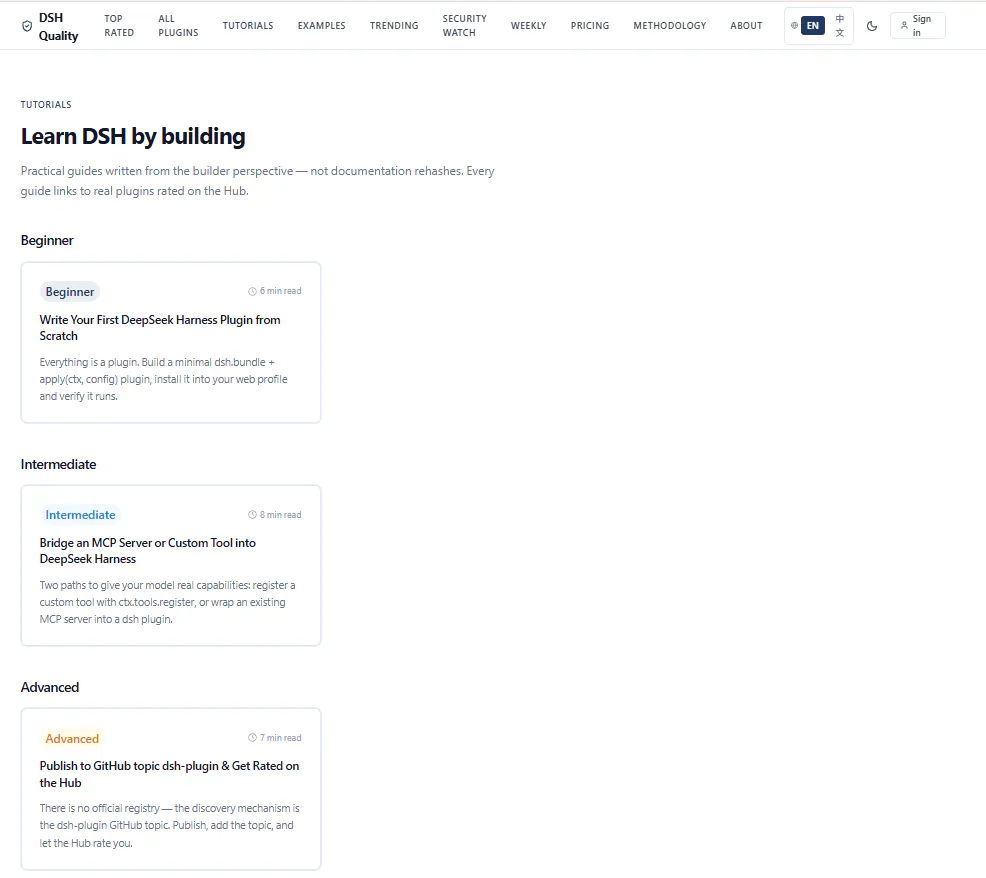Click clock icon next to 6 min read

pos(252,291)
